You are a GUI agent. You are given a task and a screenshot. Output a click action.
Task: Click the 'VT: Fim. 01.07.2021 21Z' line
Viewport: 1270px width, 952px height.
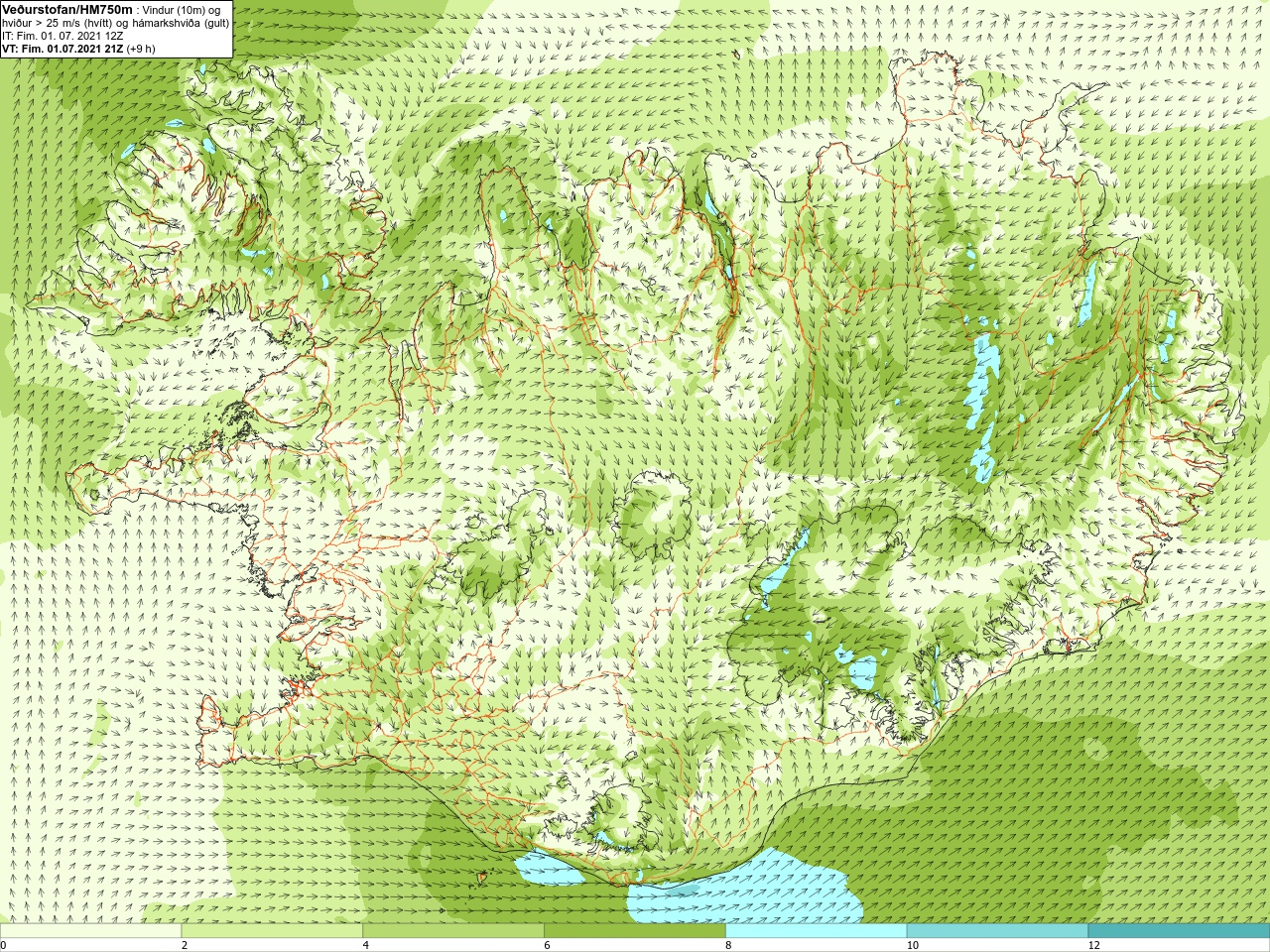[x=63, y=49]
